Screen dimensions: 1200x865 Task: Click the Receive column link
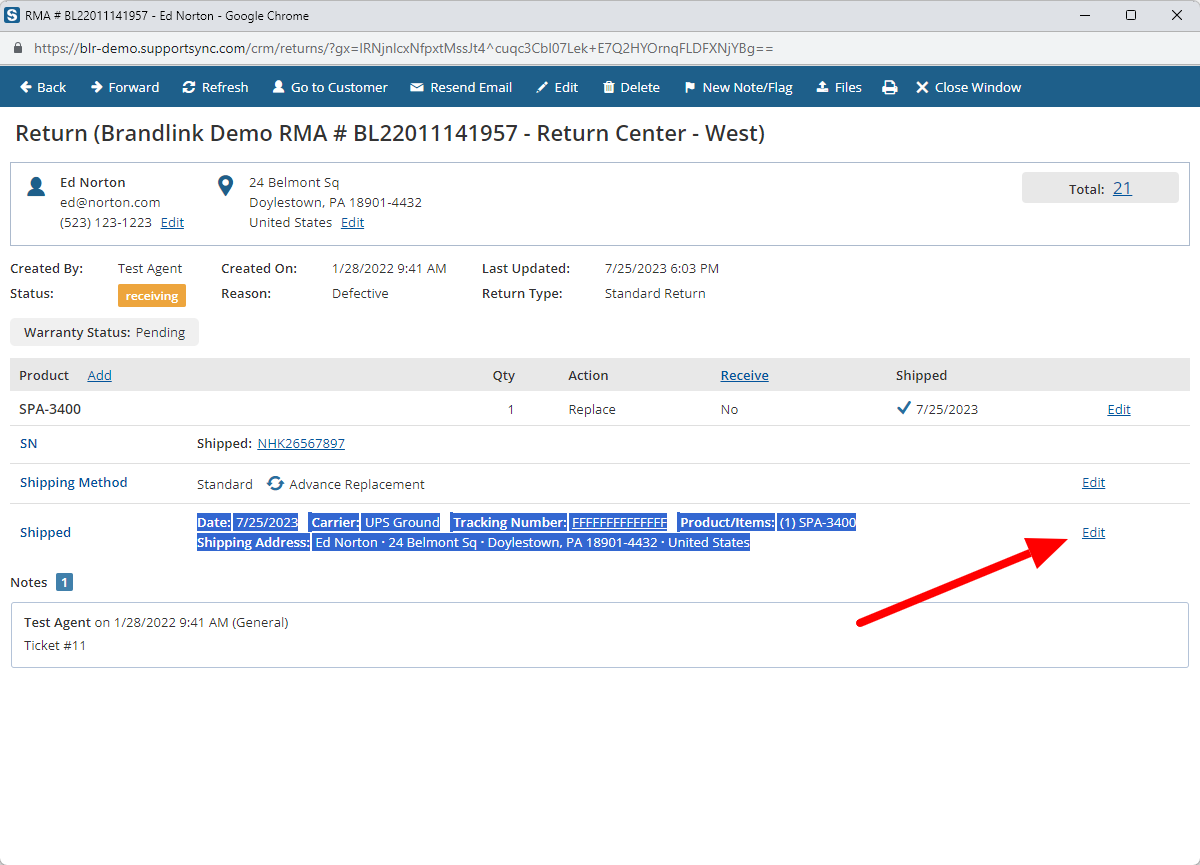(744, 376)
